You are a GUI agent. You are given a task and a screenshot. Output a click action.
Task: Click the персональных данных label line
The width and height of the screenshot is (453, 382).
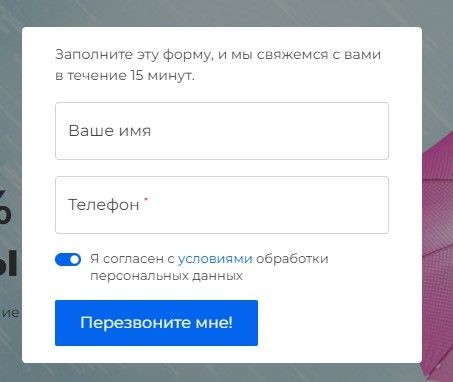click(166, 276)
